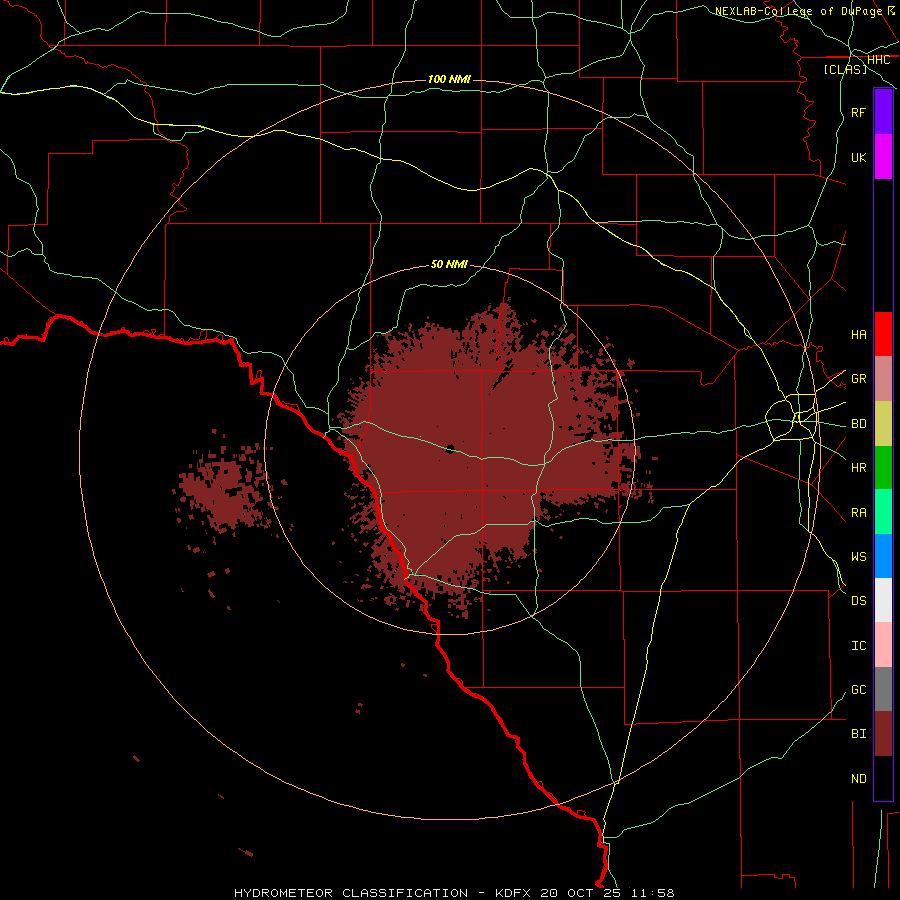The image size is (900, 900).
Task: Click the '[CLAS]' legend title text
Action: click(x=845, y=69)
